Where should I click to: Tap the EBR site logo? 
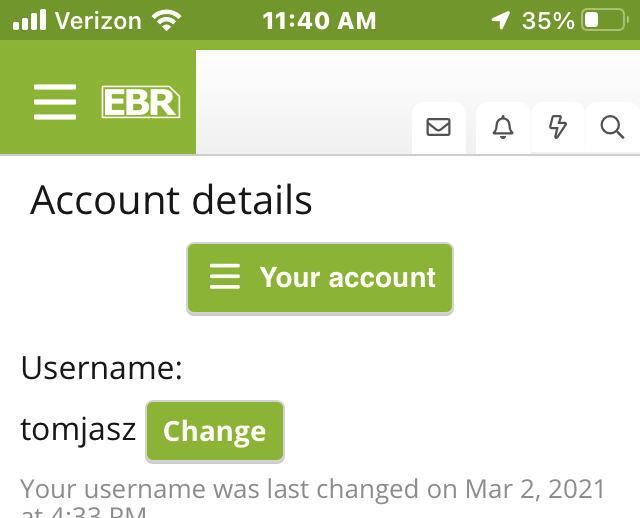click(141, 102)
